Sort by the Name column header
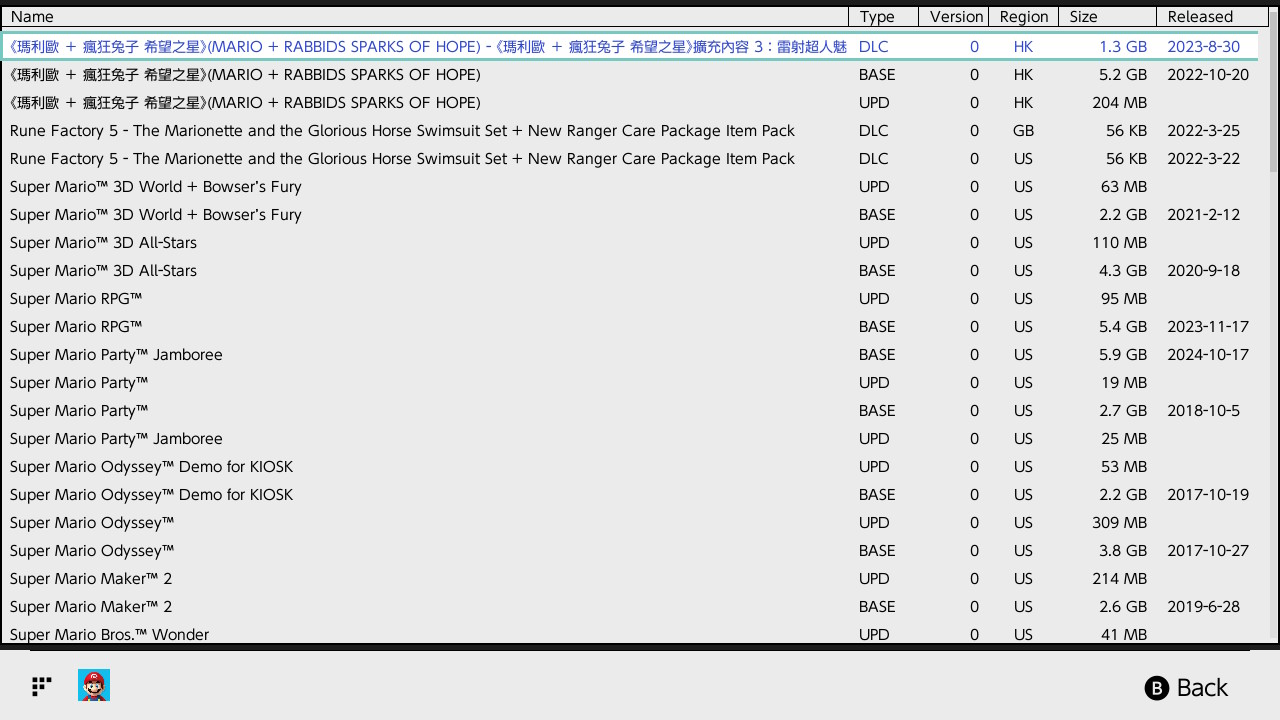Viewport: 1280px width, 720px height. coord(424,16)
